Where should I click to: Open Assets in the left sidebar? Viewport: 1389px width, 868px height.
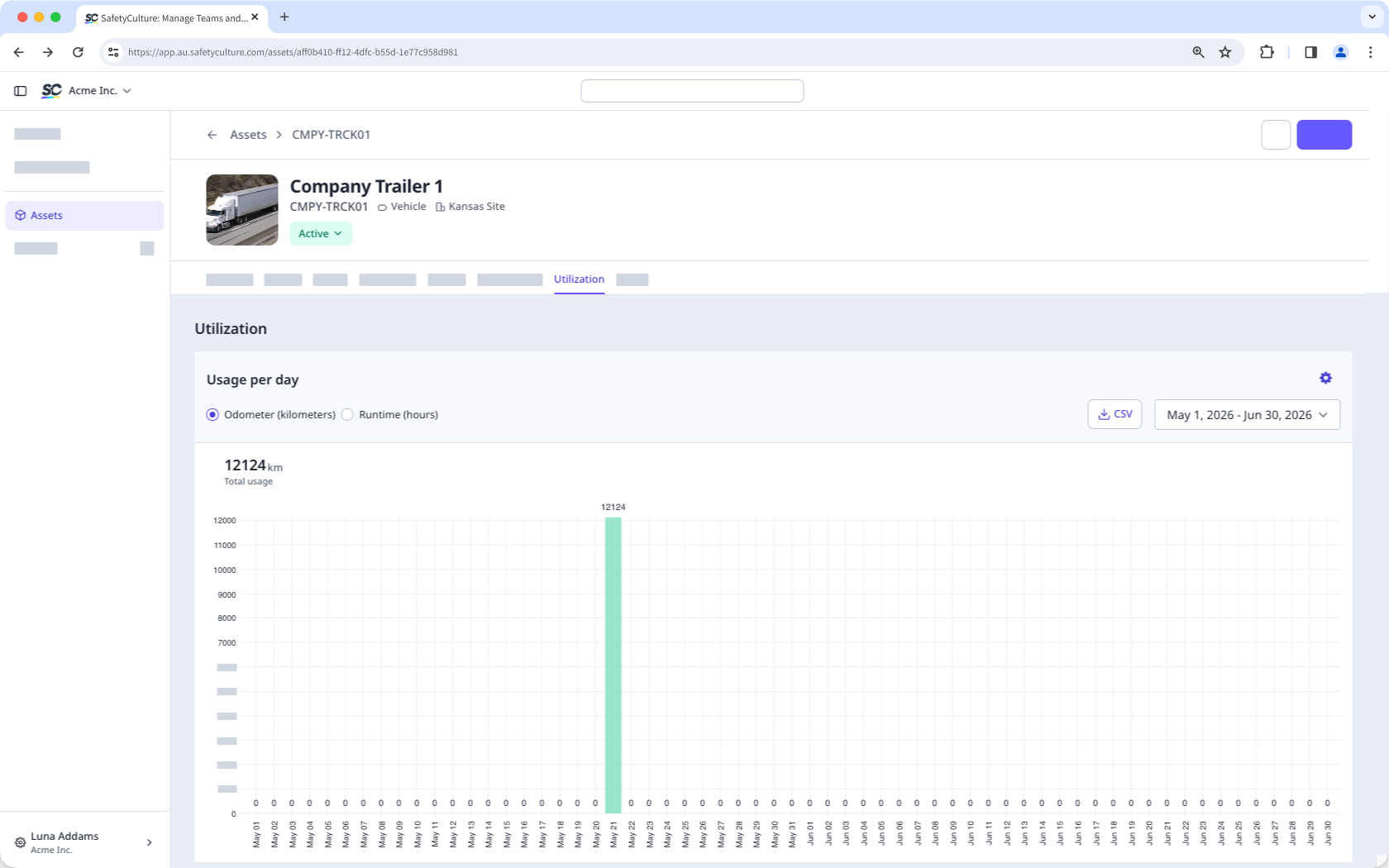84,216
